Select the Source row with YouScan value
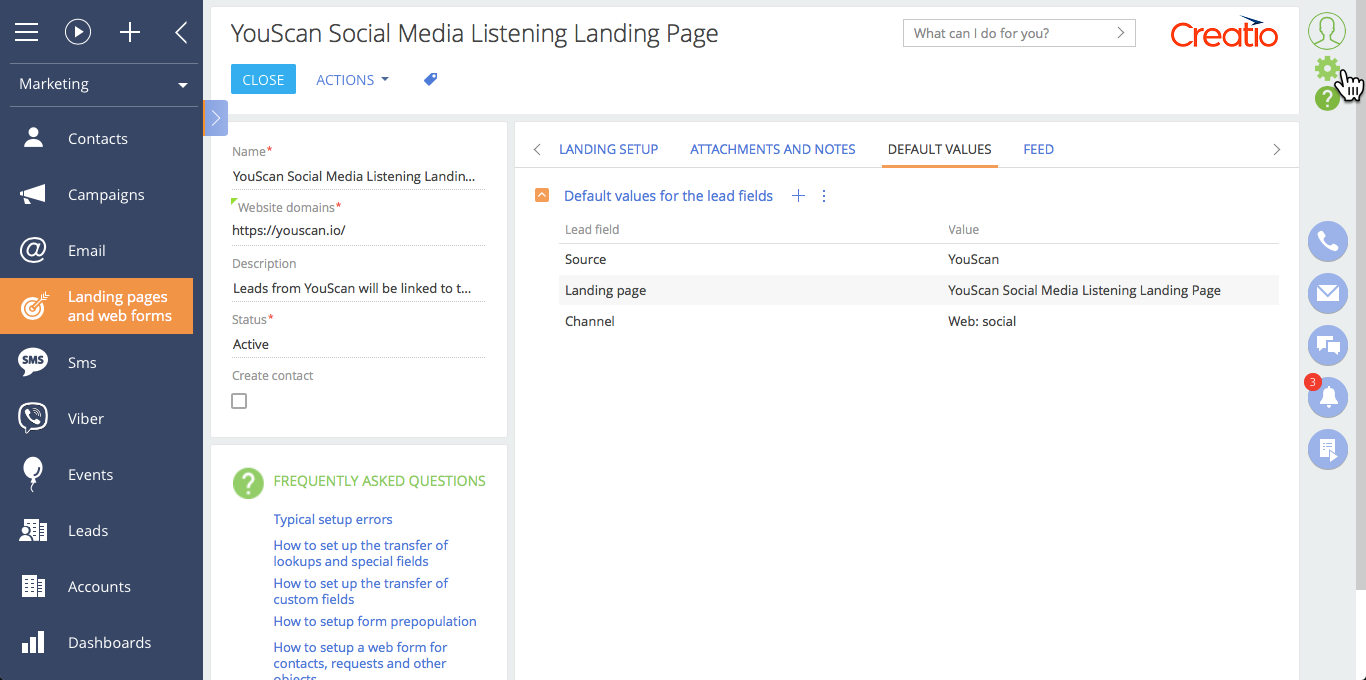1366x680 pixels. pyautogui.click(x=919, y=259)
